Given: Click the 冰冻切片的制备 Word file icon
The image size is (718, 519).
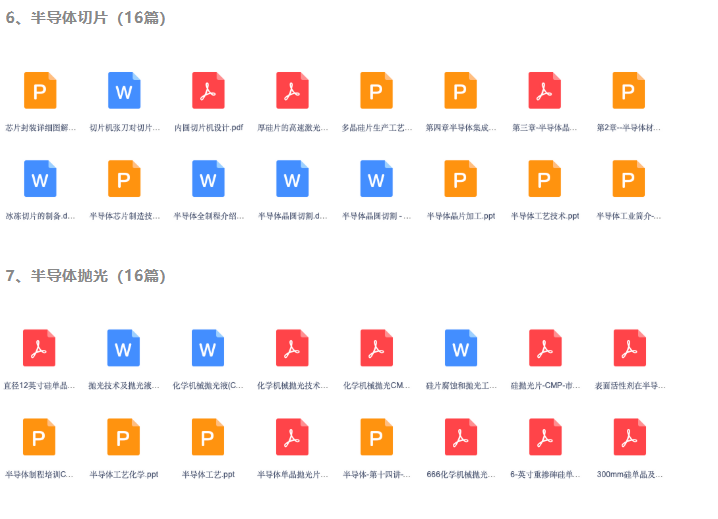Looking at the screenshot, I should (39, 179).
